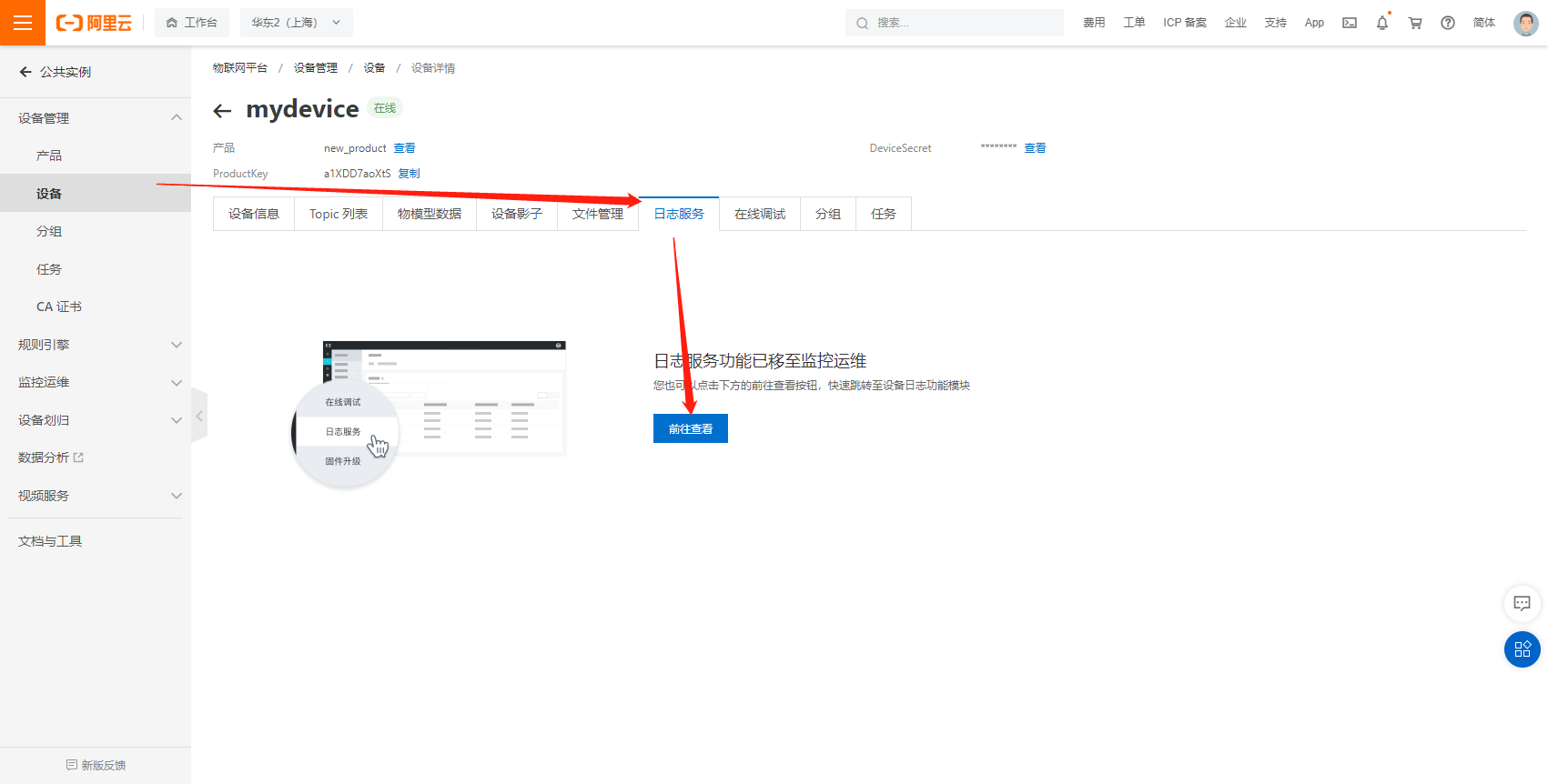Click 设备 breadcrumb link
1548x784 pixels.
(374, 68)
